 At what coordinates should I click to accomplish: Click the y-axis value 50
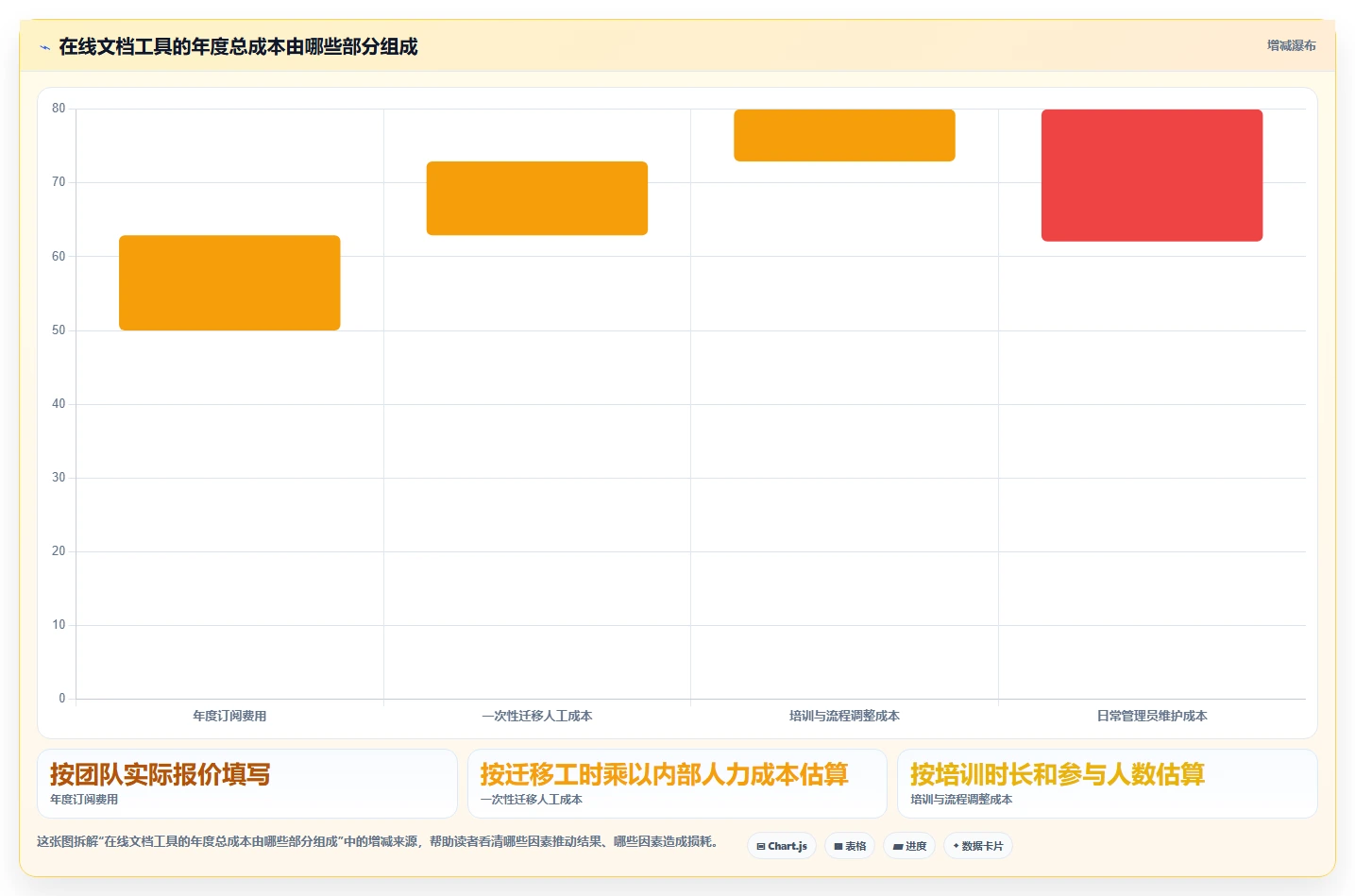pyautogui.click(x=59, y=330)
